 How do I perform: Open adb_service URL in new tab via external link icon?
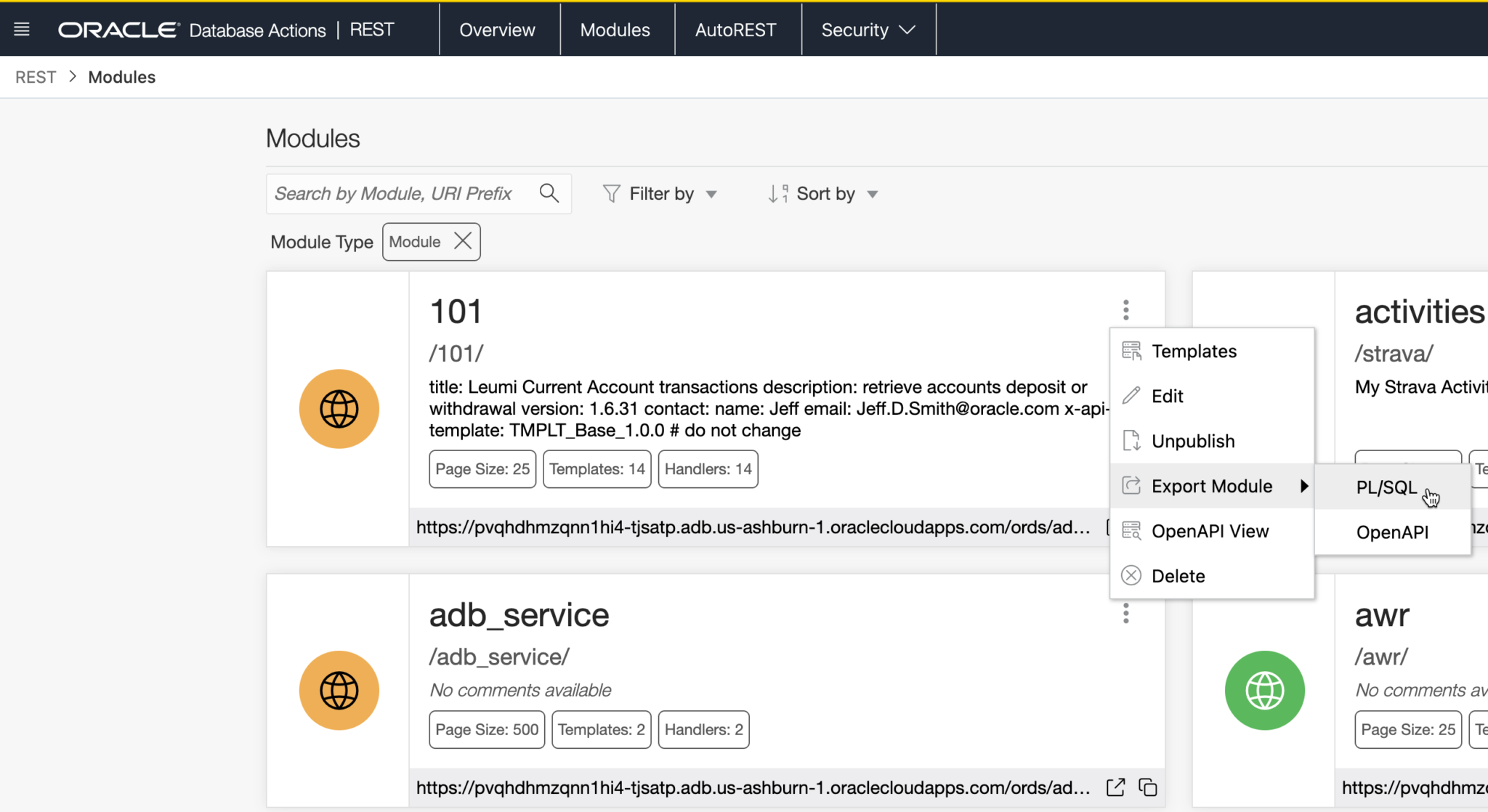[1115, 787]
